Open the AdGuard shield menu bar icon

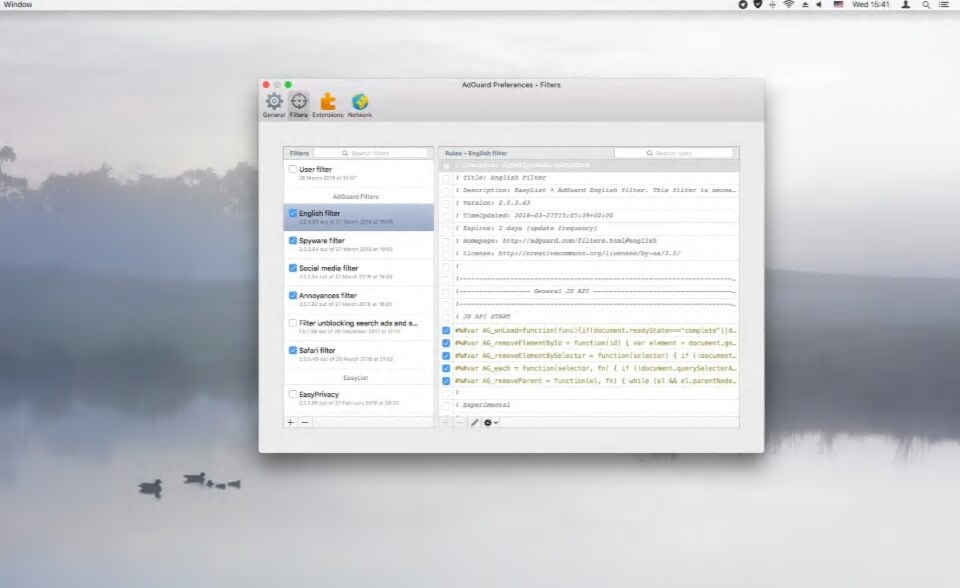757,4
